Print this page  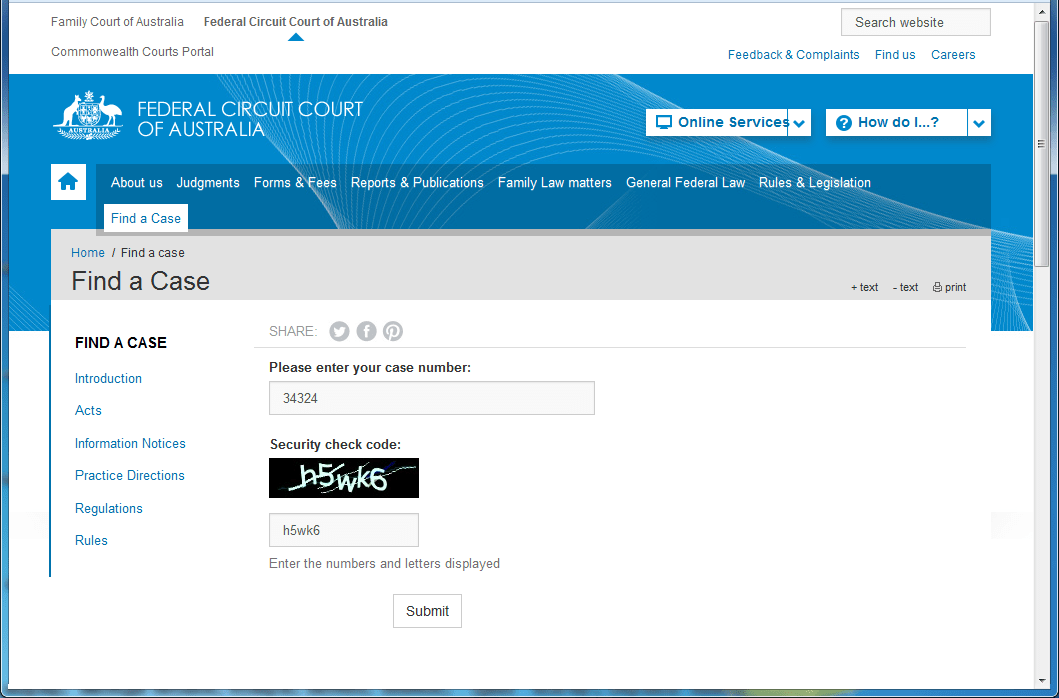point(950,287)
